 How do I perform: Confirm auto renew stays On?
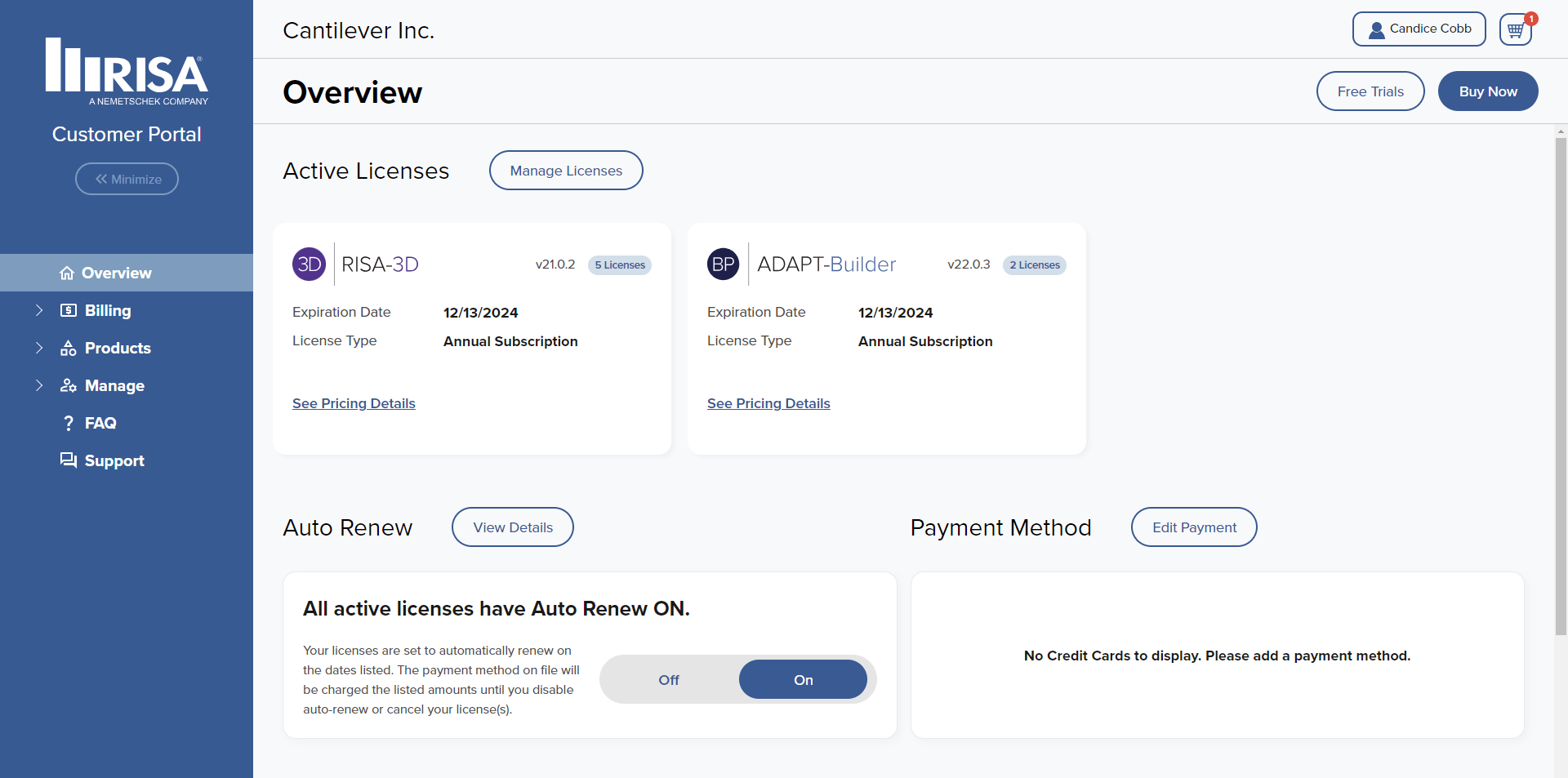click(x=803, y=679)
